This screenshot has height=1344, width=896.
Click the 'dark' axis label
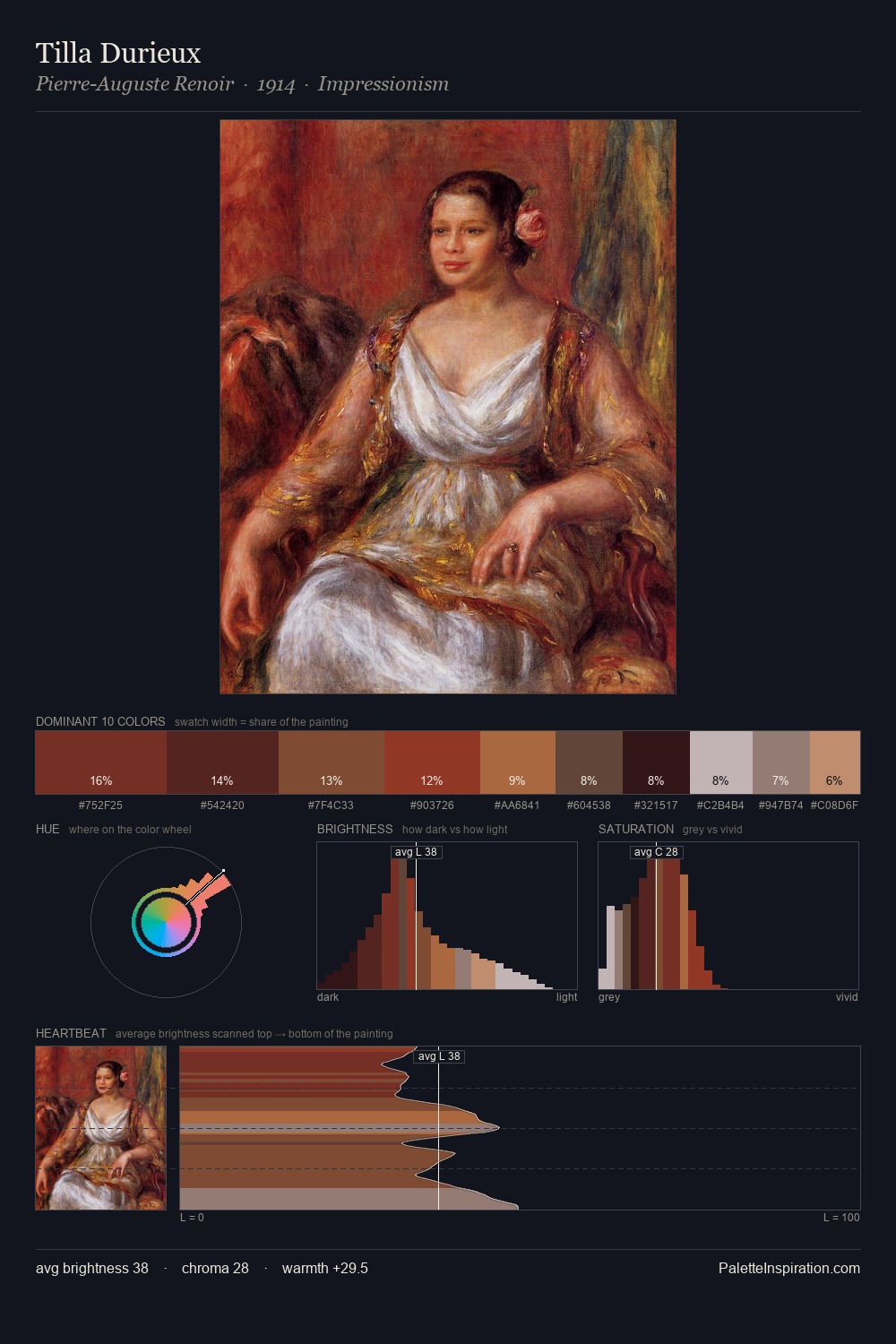tap(328, 997)
